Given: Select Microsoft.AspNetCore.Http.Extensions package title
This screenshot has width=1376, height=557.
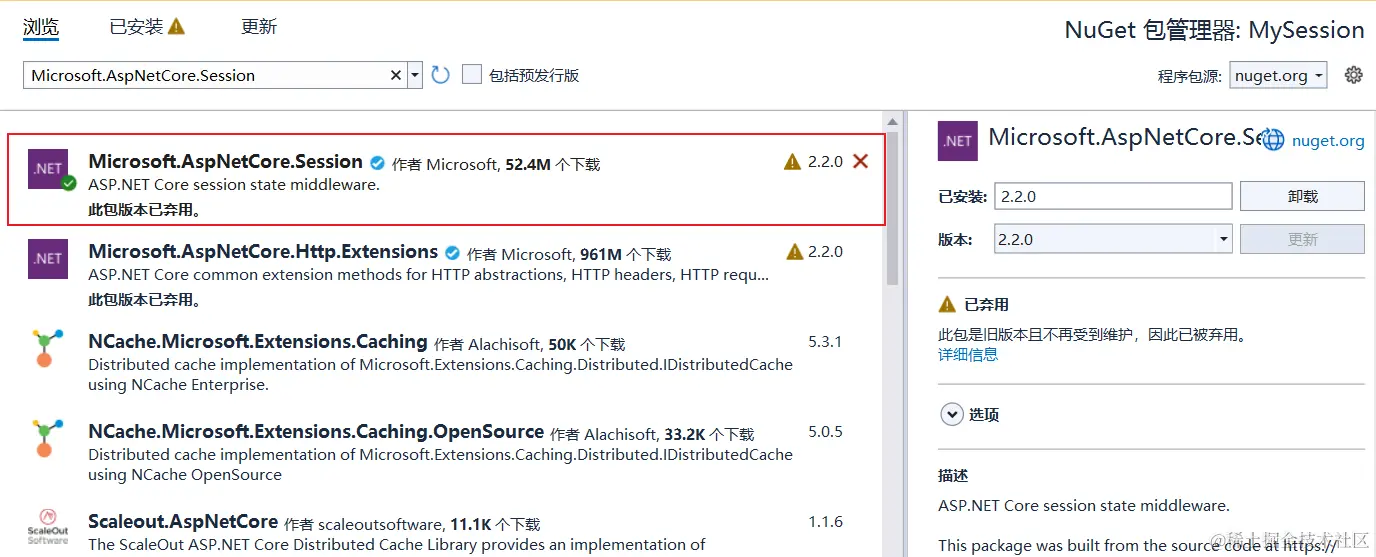Looking at the screenshot, I should point(263,251).
